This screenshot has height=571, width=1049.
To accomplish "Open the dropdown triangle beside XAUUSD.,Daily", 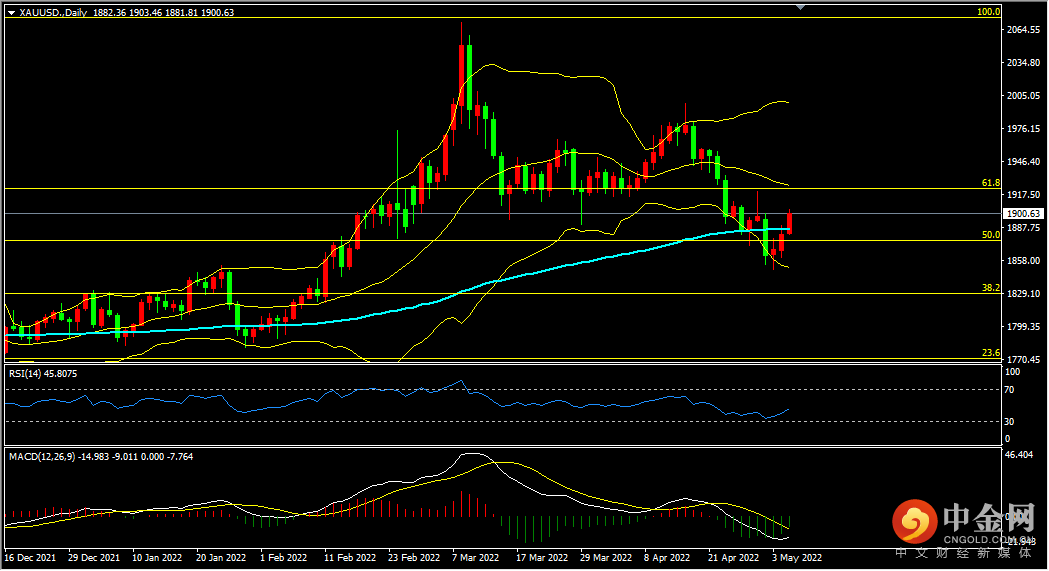I will 11,12.
